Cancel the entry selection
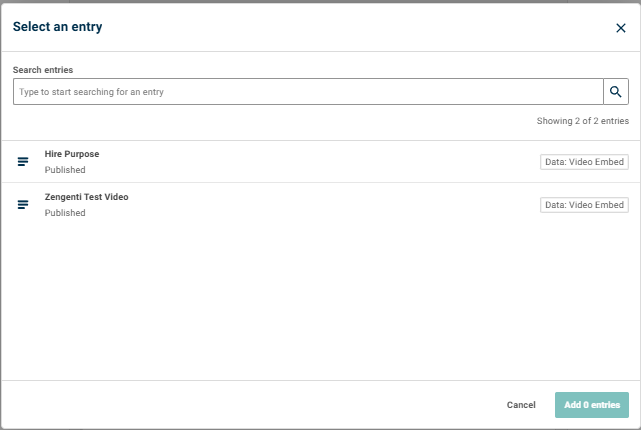The image size is (641, 430). pos(521,405)
